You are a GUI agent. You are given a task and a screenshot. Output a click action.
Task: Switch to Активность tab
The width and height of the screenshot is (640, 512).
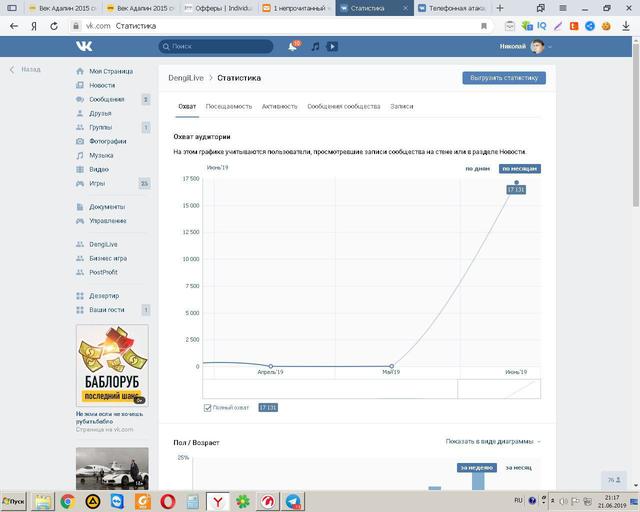[280, 107]
